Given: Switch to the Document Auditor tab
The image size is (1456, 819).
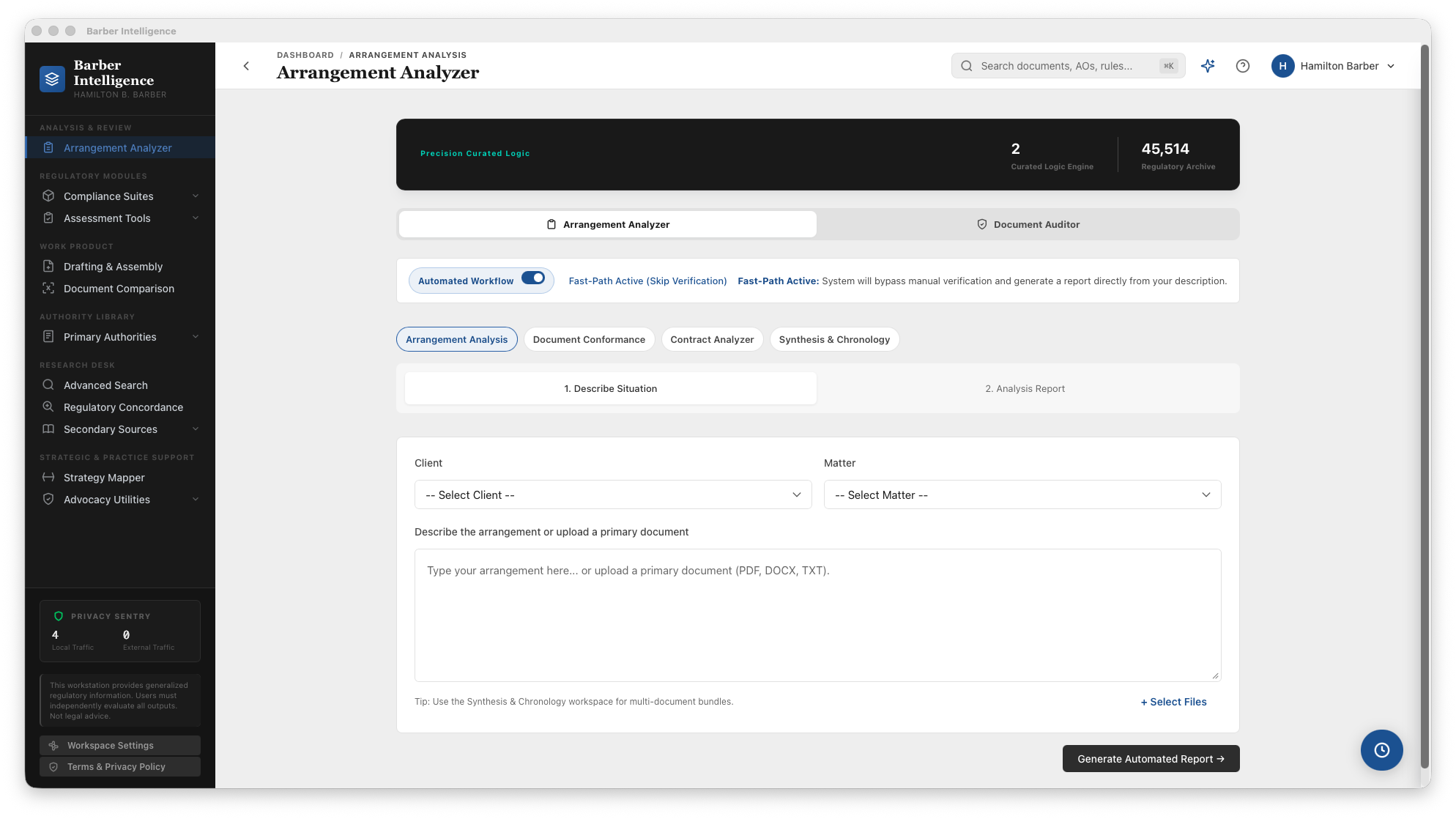Looking at the screenshot, I should coord(1028,224).
